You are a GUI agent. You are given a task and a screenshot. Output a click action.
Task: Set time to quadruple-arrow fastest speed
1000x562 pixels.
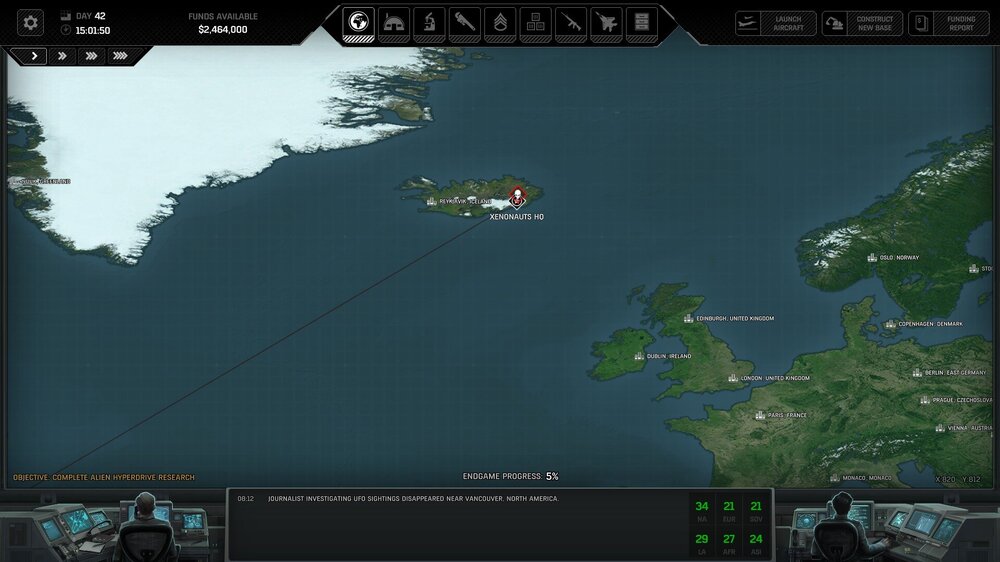point(120,56)
